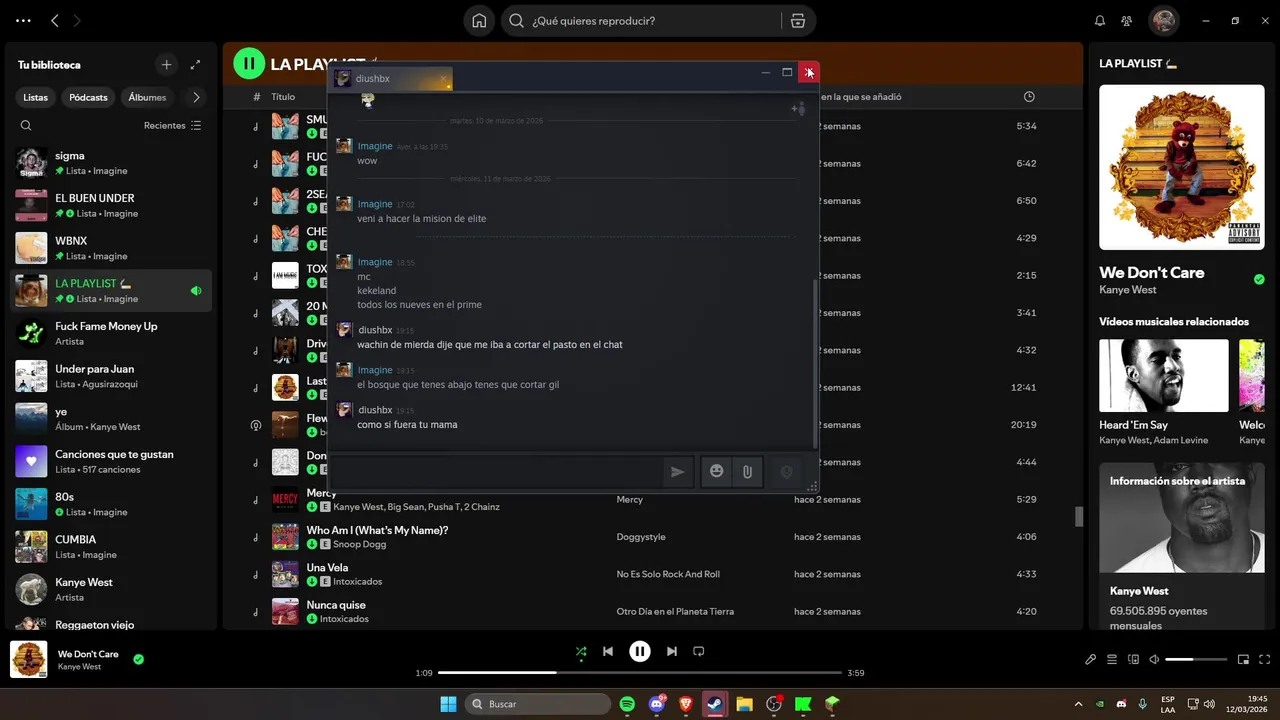
Task: Search within library using magnifier icon
Action: coord(26,126)
